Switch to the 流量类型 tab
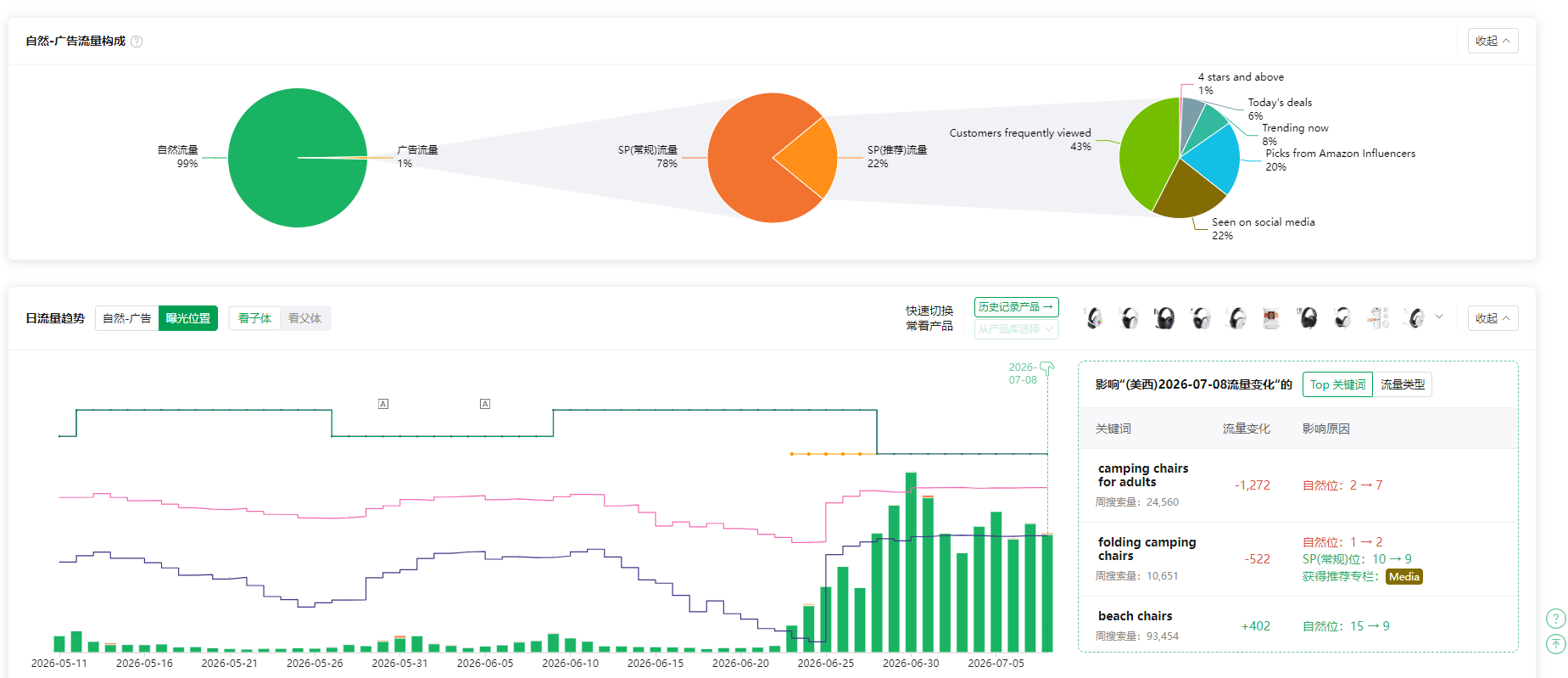The height and width of the screenshot is (678, 1568). (1403, 384)
